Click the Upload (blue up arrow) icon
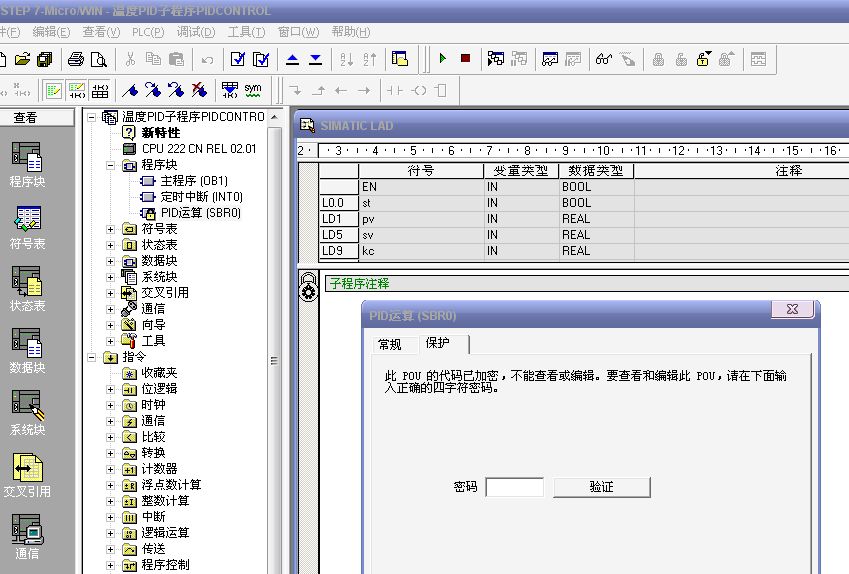Viewport: 849px width, 574px height. pyautogui.click(x=292, y=59)
